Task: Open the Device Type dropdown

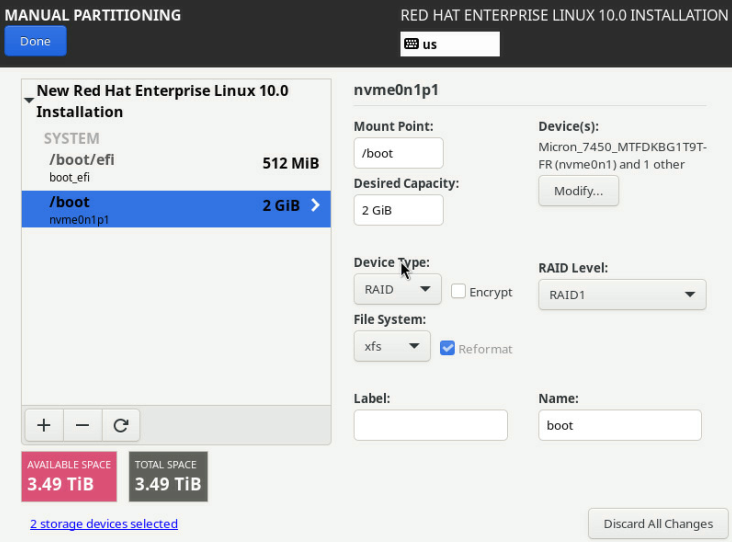Action: [x=397, y=289]
